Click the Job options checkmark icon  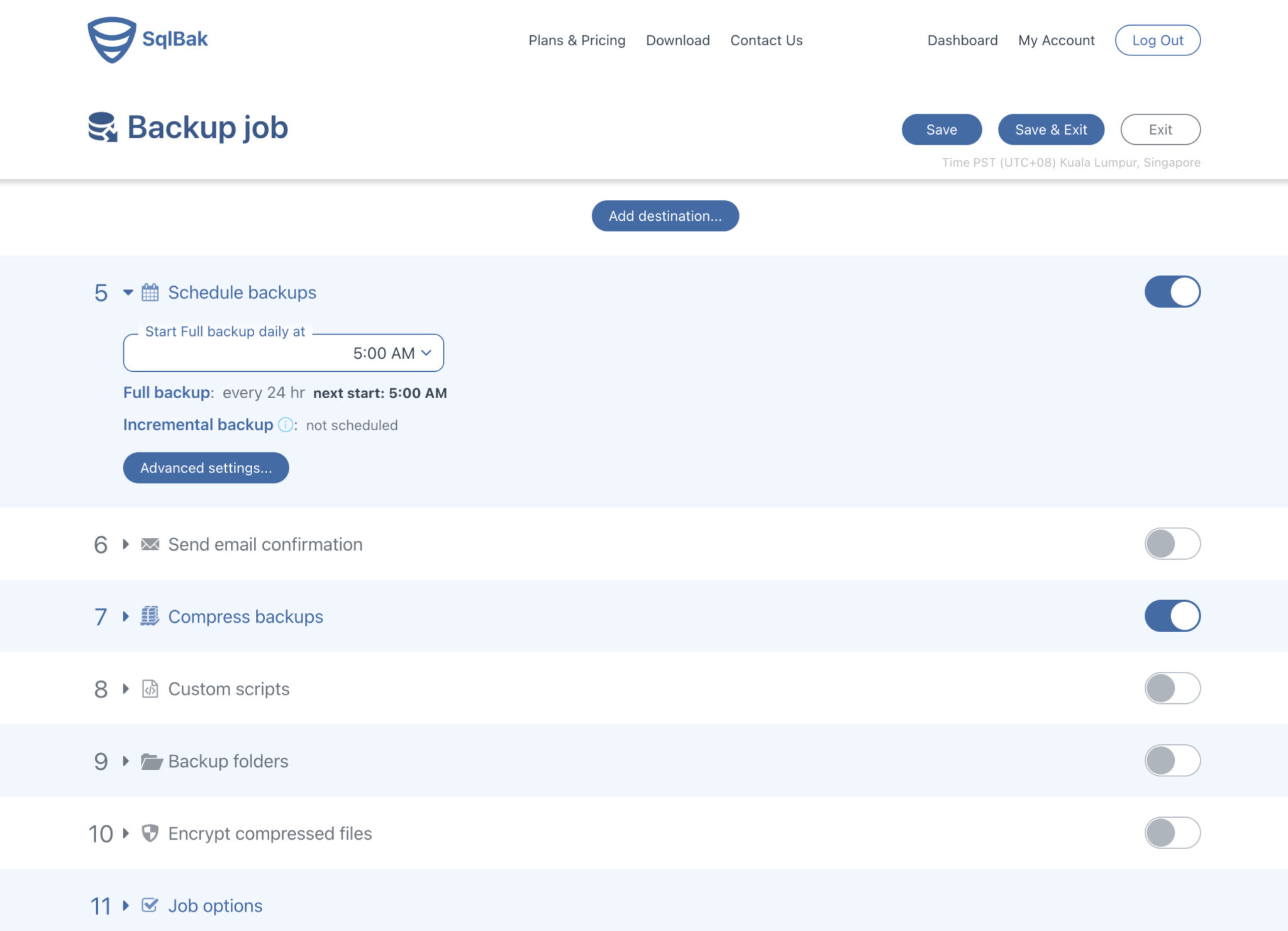[x=150, y=905]
